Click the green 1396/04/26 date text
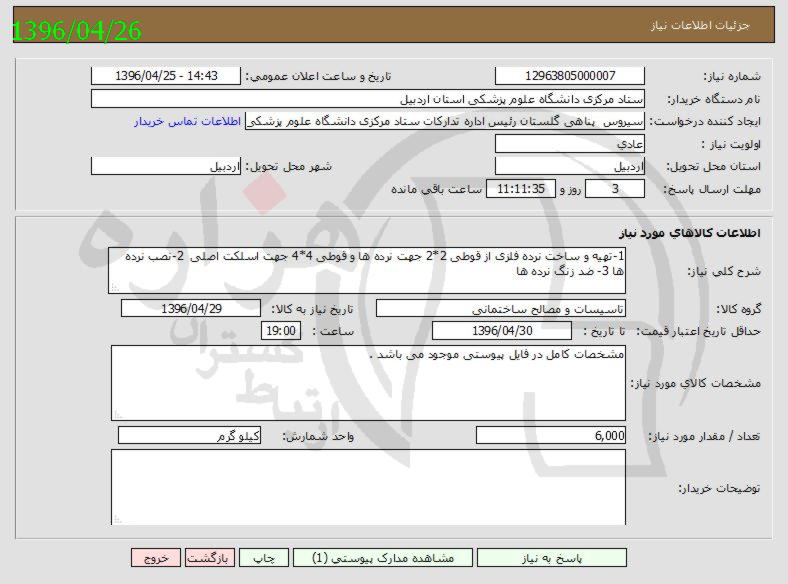 pyautogui.click(x=76, y=31)
